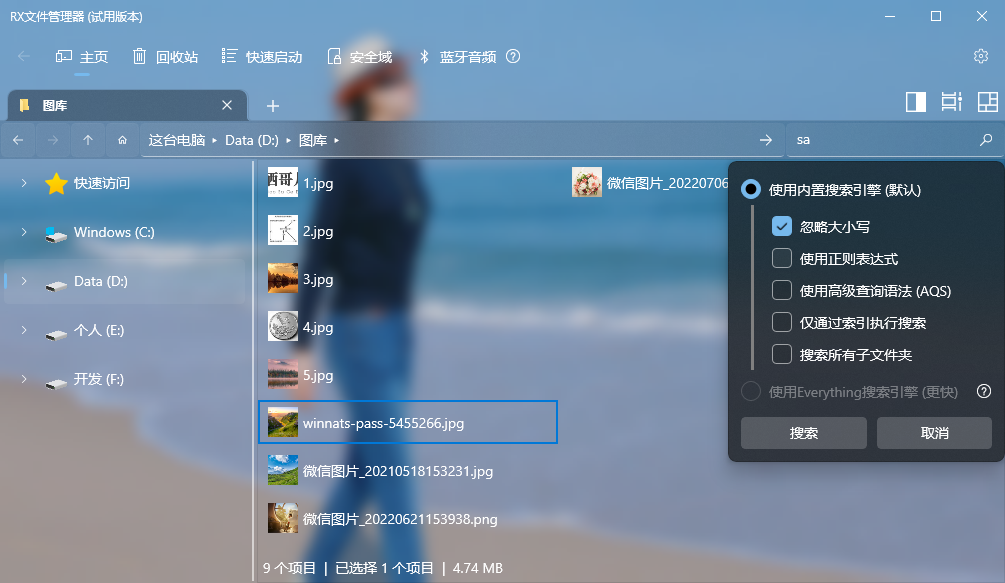1005x583 pixels.
Task: Expand the breadcrumb arrow after 图库
Action: (336, 140)
